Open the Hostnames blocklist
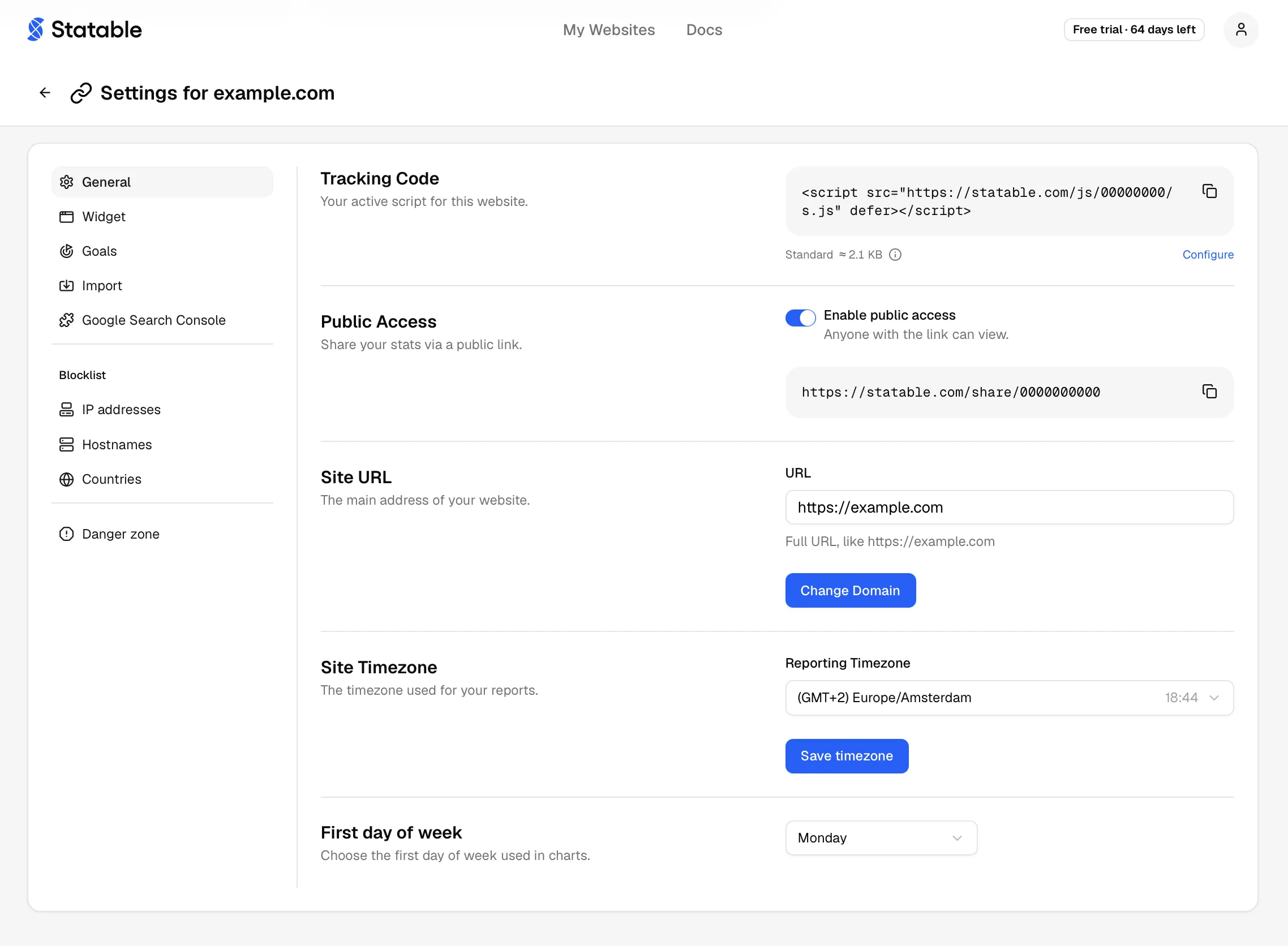Image resolution: width=1288 pixels, height=946 pixels. tap(162, 445)
